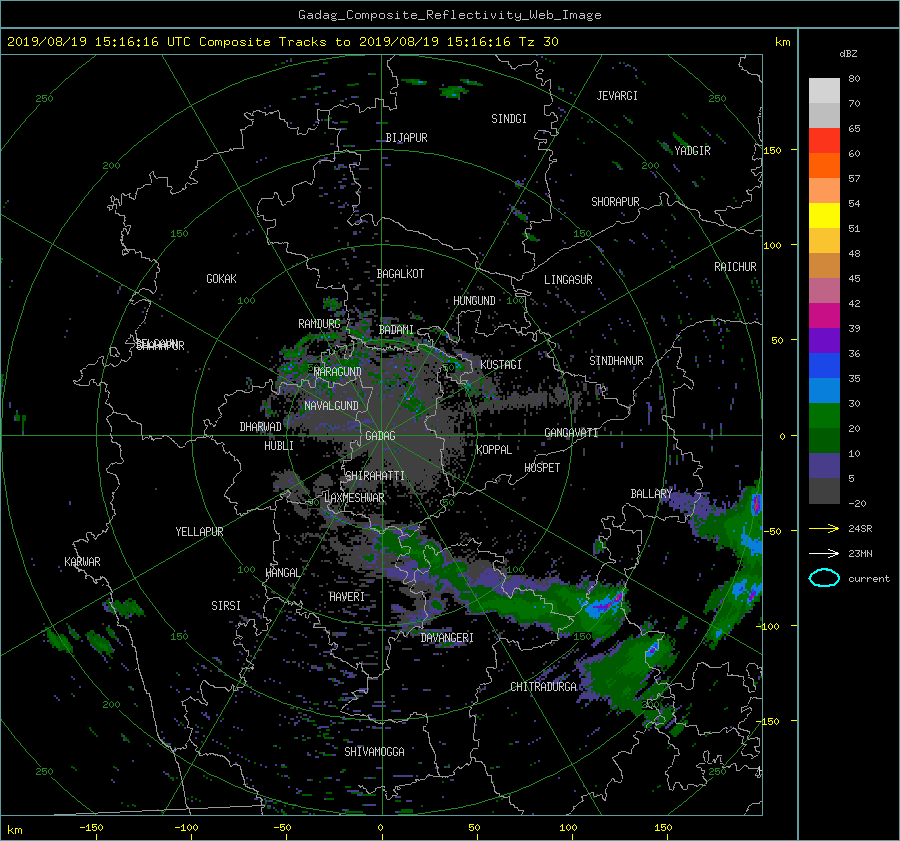Screen dimensions: 900x841
Task: Click the GANGAVATI city label
Action: coord(571,433)
